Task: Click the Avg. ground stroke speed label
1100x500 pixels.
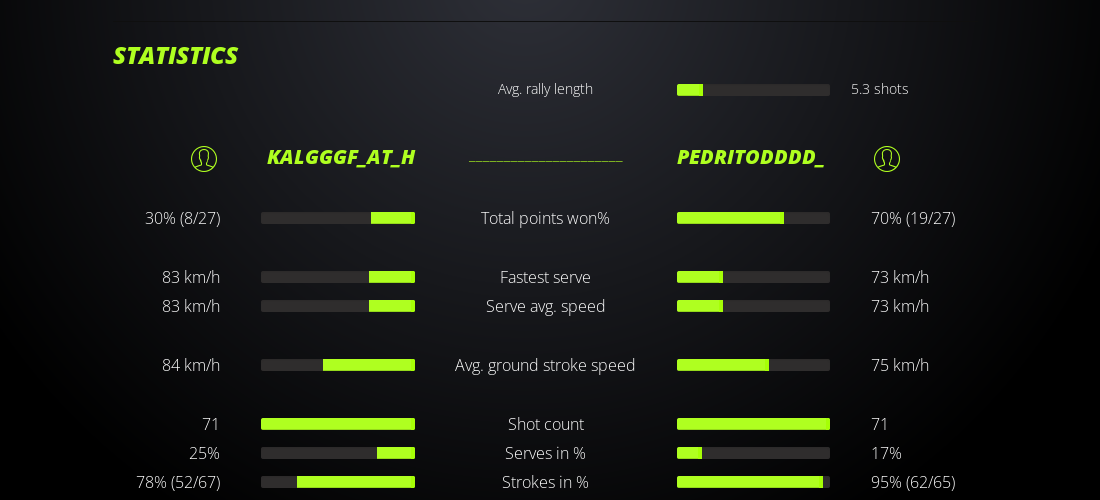Action: [x=545, y=365]
